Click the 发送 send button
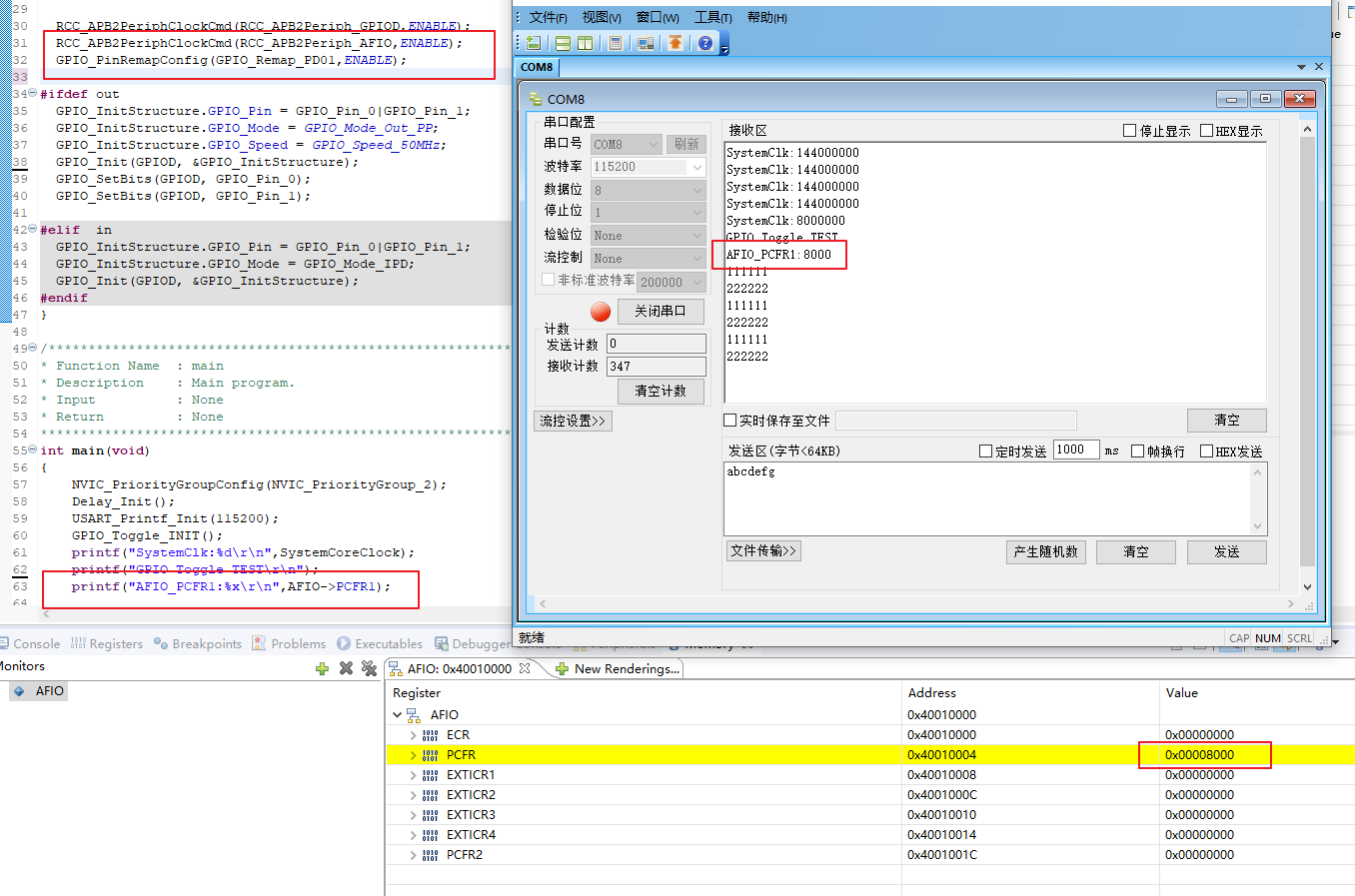 click(1227, 551)
